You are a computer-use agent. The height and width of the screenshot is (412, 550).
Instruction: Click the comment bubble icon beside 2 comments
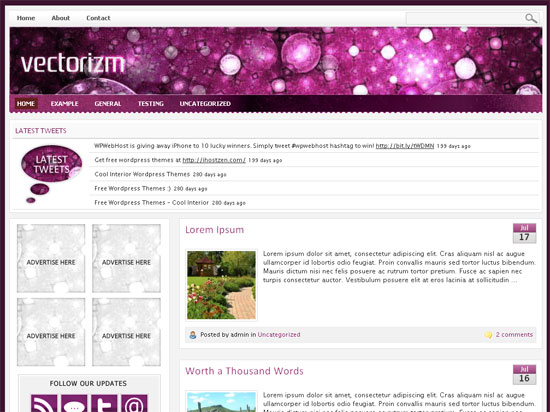(488, 335)
